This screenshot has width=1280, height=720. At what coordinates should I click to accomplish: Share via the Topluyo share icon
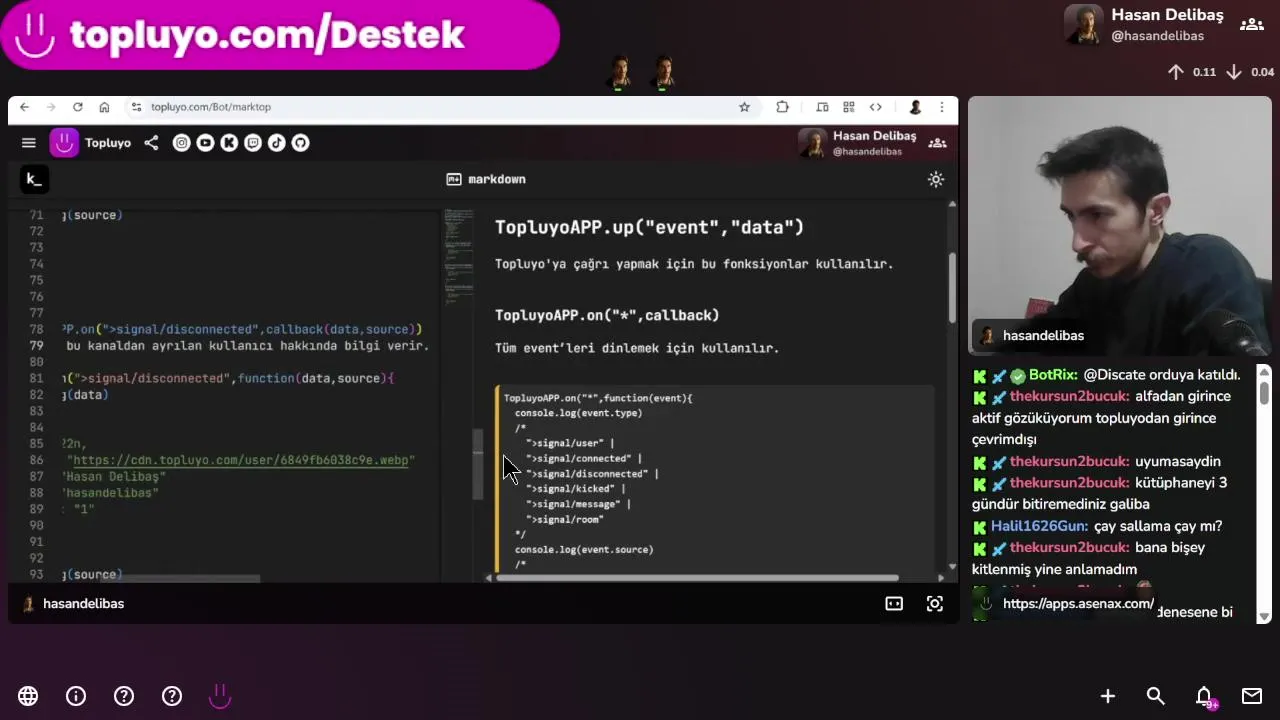[151, 143]
